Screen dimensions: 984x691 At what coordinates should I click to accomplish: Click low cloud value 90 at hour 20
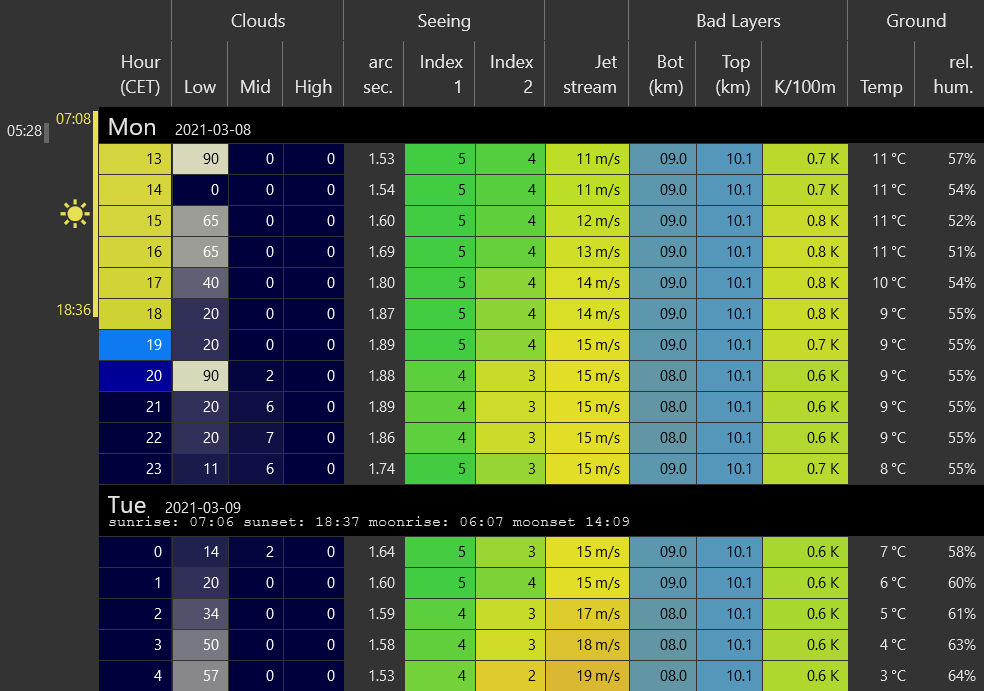coord(200,375)
